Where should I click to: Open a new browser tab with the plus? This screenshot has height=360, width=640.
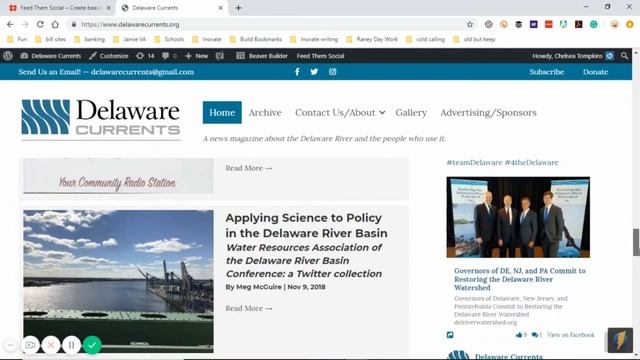tap(238, 8)
